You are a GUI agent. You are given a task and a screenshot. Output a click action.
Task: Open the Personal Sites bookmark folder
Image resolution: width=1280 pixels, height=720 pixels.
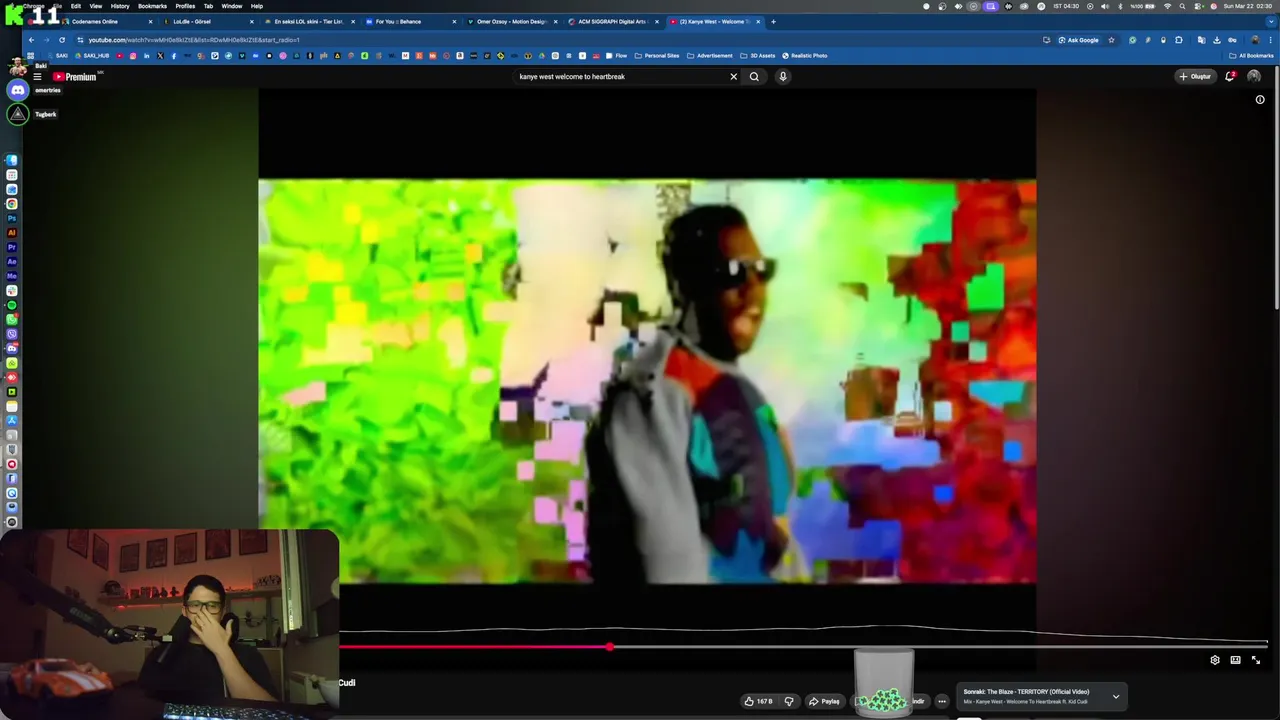(x=657, y=56)
